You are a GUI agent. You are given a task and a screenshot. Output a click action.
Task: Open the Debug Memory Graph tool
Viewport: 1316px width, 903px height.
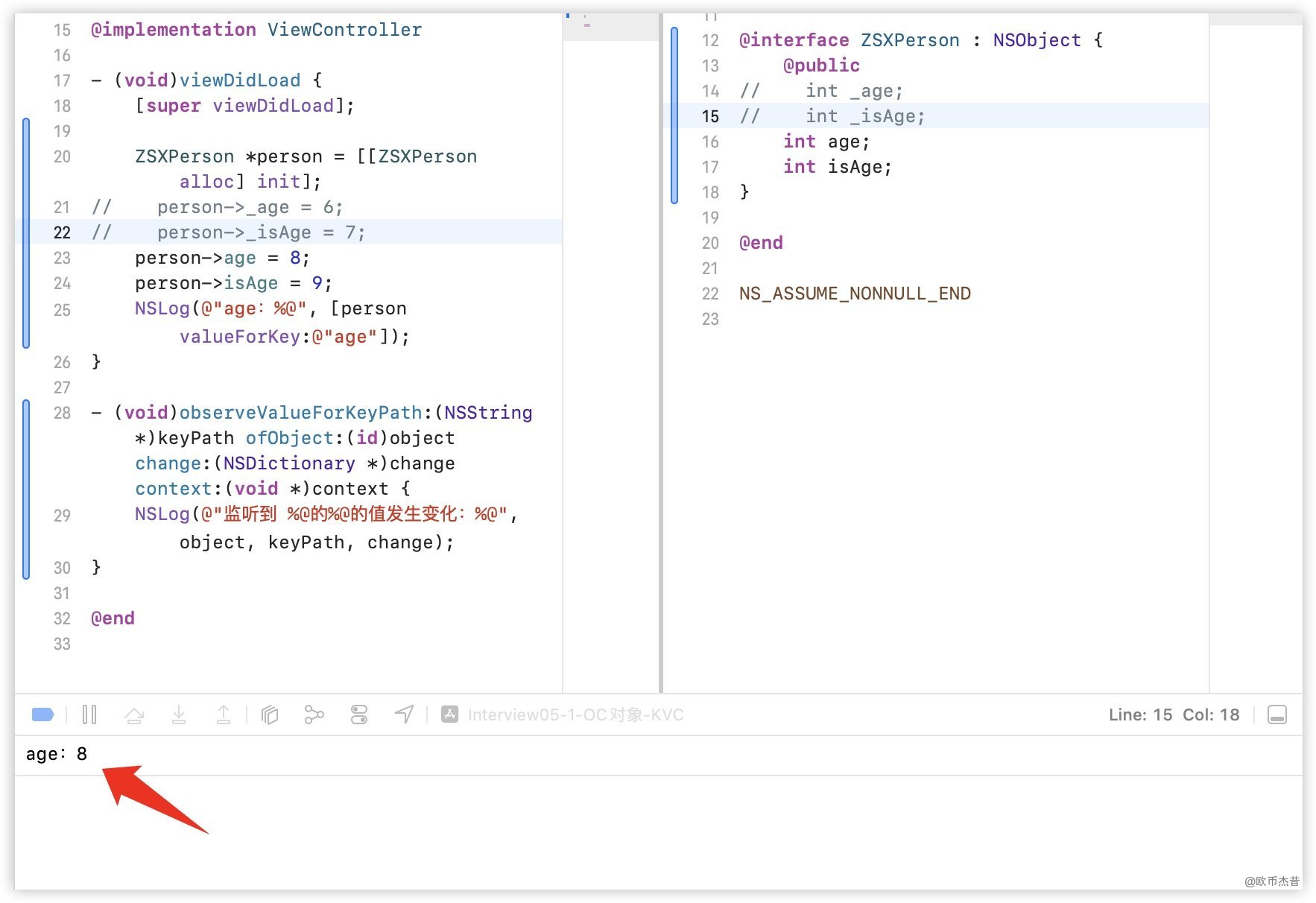[314, 715]
